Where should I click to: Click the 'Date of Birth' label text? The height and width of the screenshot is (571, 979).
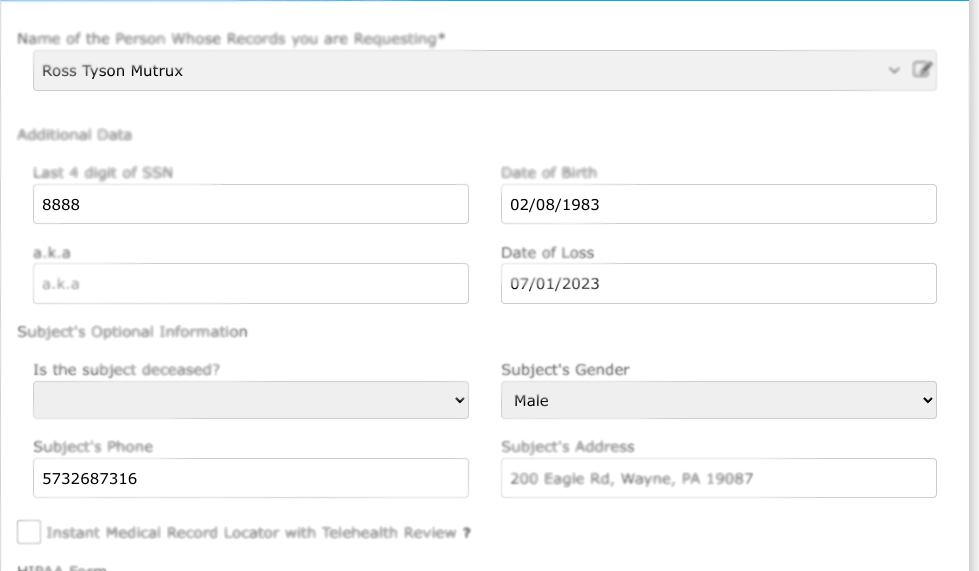[548, 173]
